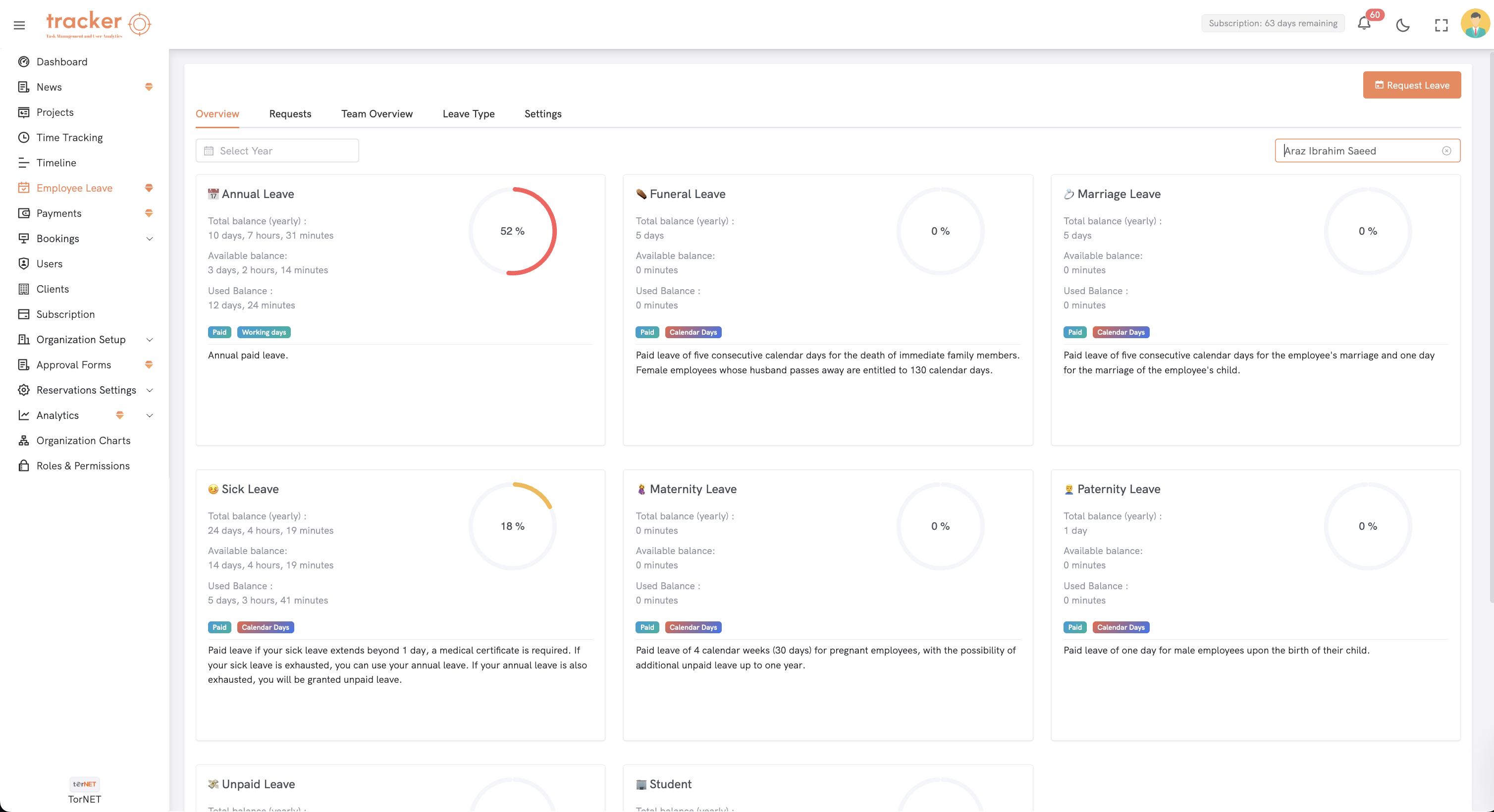Open the notifications bell icon
This screenshot has width=1494, height=812.
1364,24
